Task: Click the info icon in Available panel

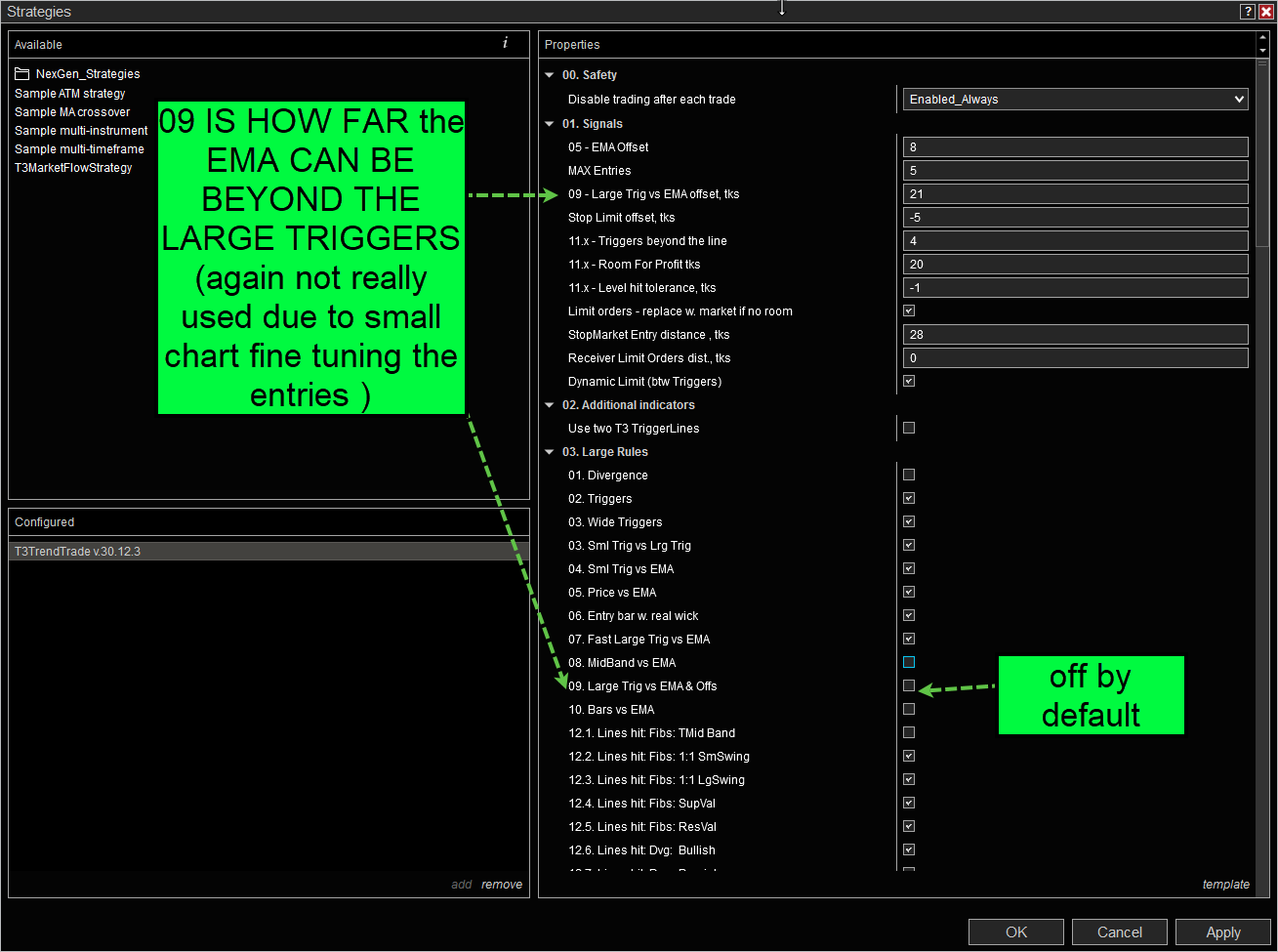Action: point(505,43)
